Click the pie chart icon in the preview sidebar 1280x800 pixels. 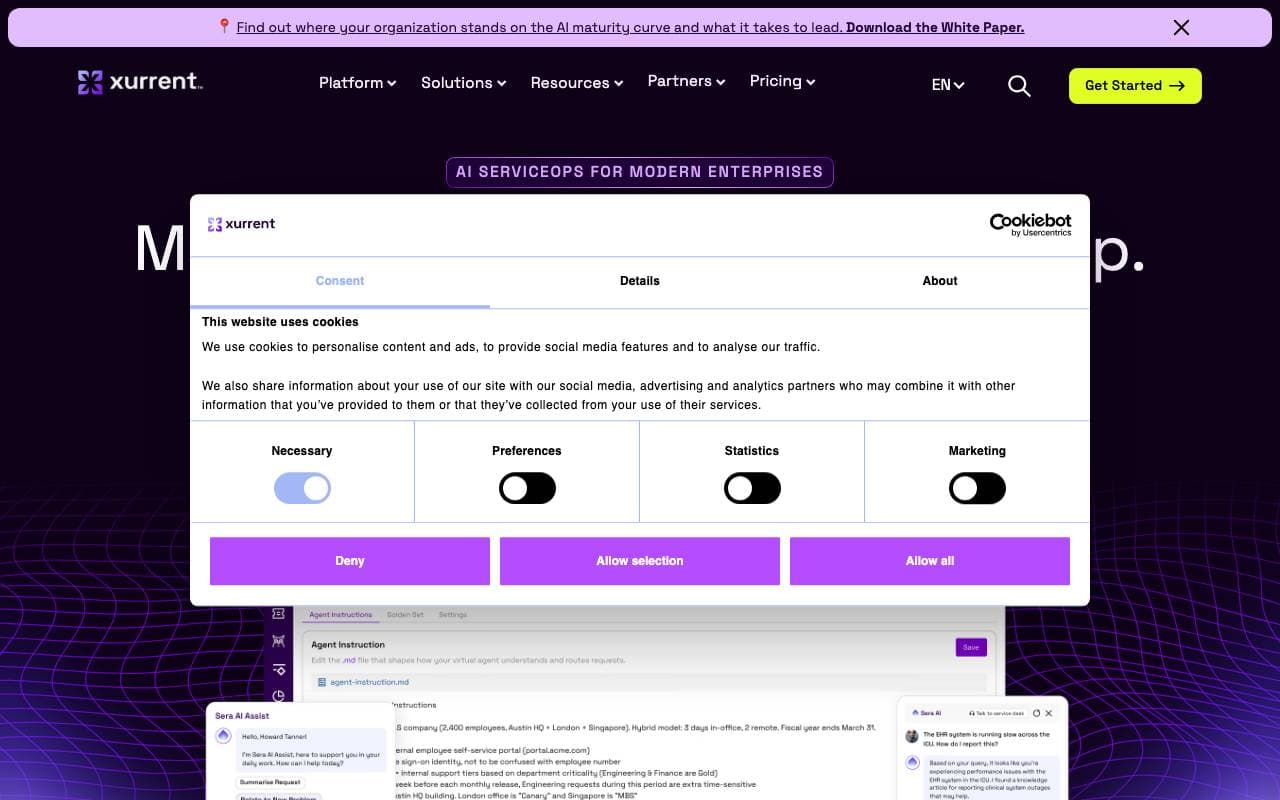(x=278, y=696)
